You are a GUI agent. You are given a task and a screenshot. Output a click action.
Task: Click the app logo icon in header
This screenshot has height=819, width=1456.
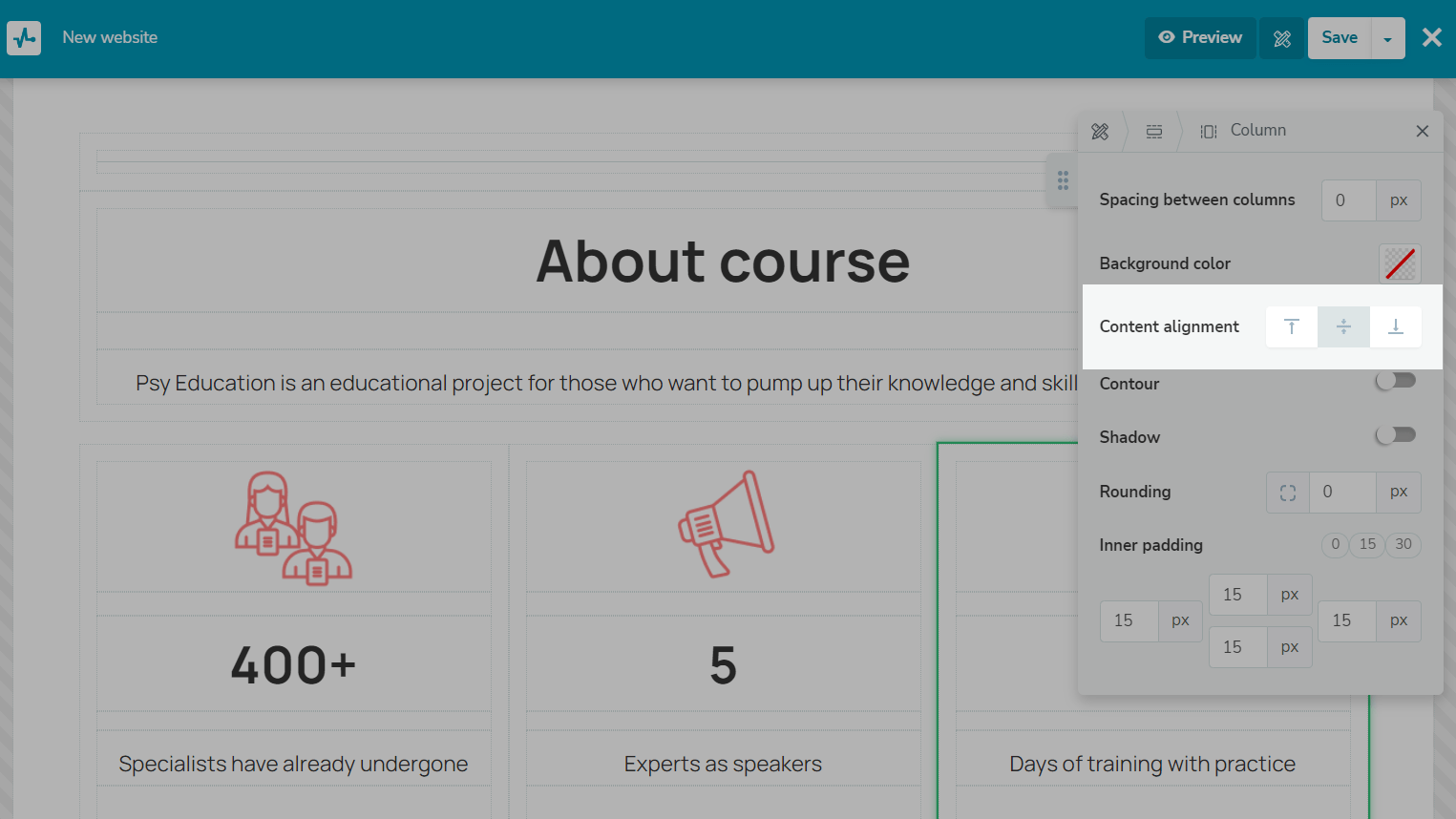point(24,38)
